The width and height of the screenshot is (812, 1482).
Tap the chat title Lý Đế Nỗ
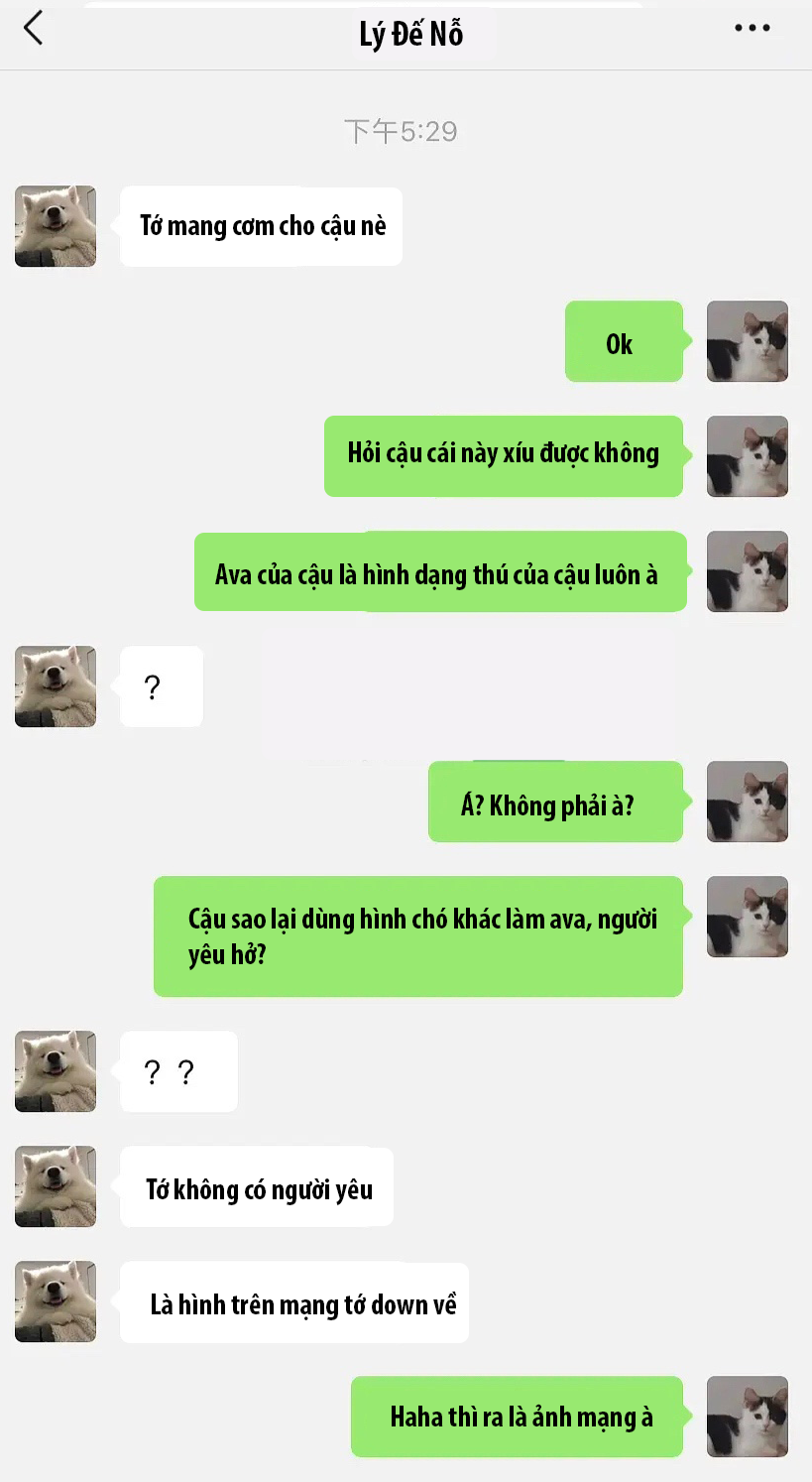pos(411,34)
